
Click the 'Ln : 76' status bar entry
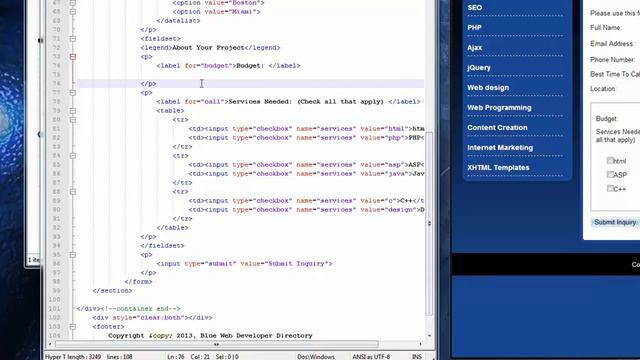[176, 357]
